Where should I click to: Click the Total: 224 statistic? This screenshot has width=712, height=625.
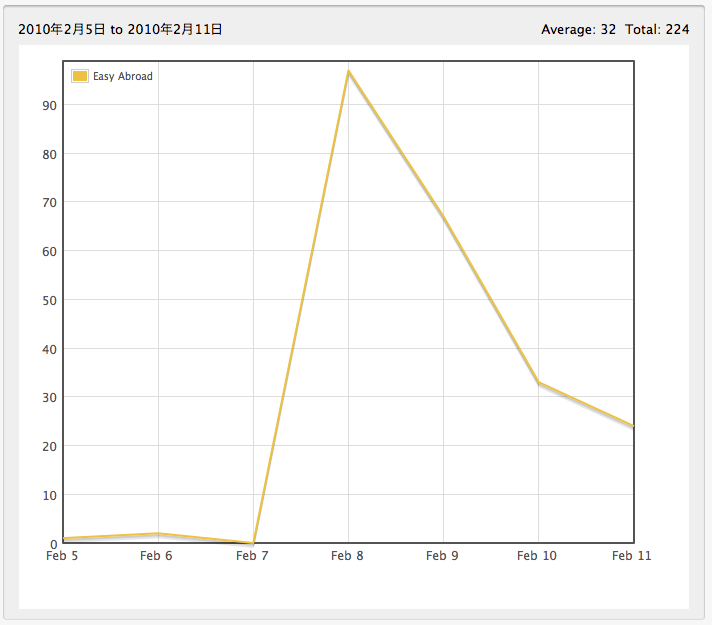pyautogui.click(x=657, y=30)
